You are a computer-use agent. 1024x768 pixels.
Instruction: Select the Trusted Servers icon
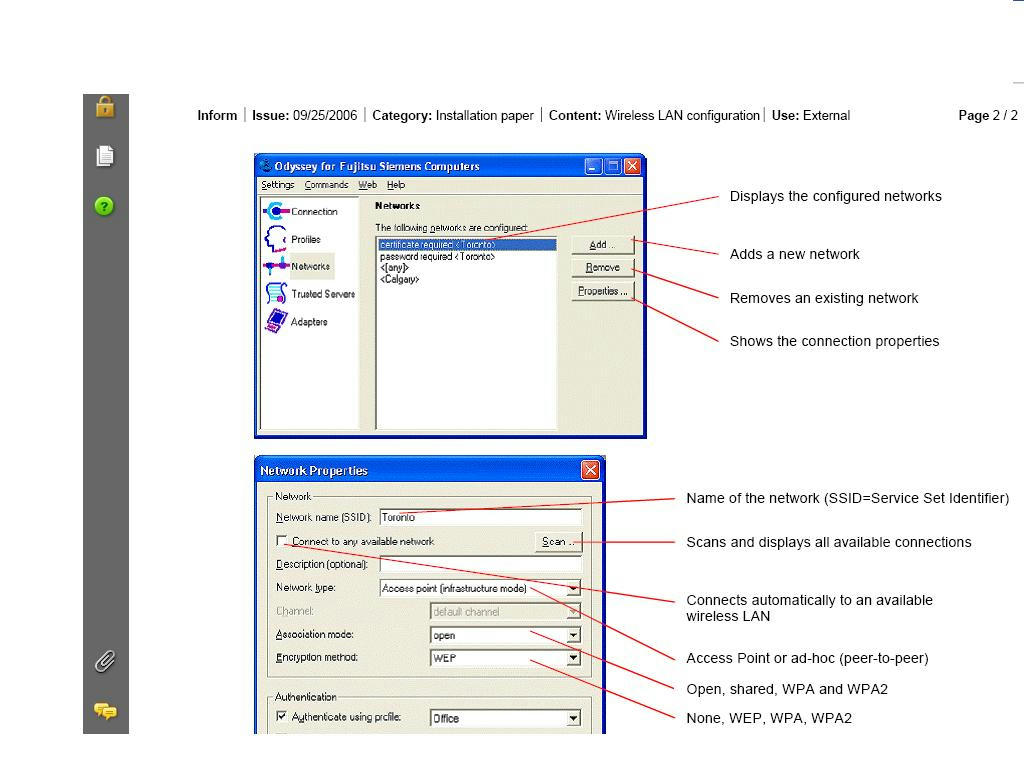point(276,294)
